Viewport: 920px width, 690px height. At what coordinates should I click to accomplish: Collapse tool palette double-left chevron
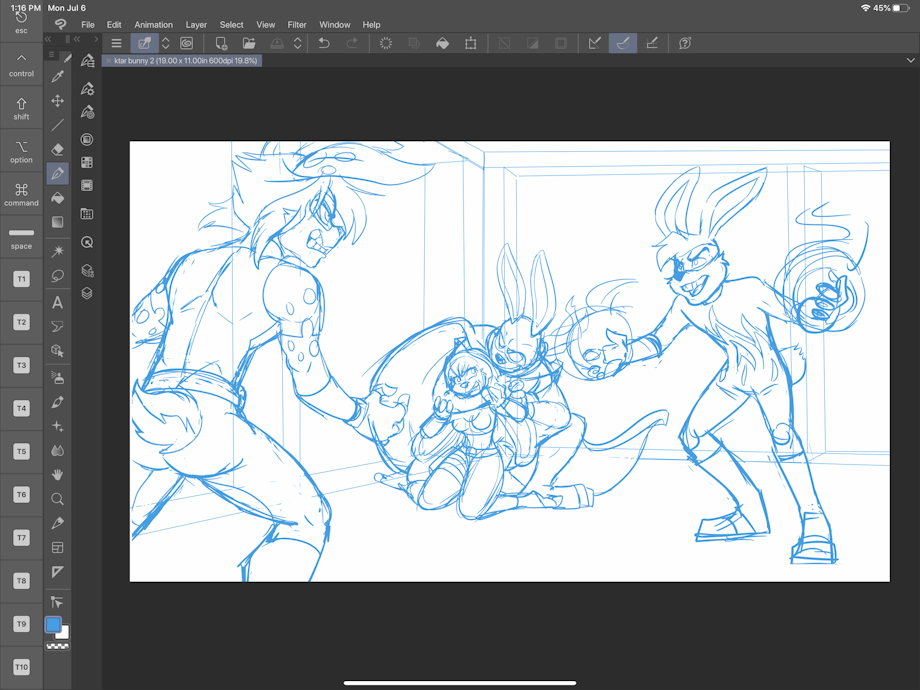(x=48, y=39)
